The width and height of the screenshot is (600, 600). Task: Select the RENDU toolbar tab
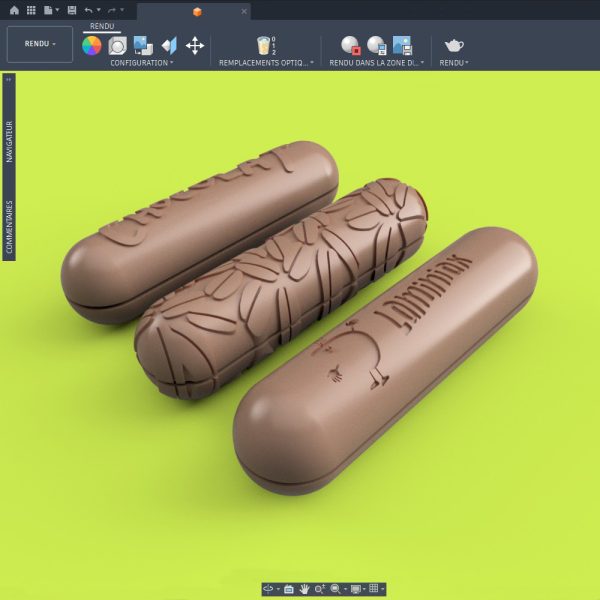tap(102, 26)
